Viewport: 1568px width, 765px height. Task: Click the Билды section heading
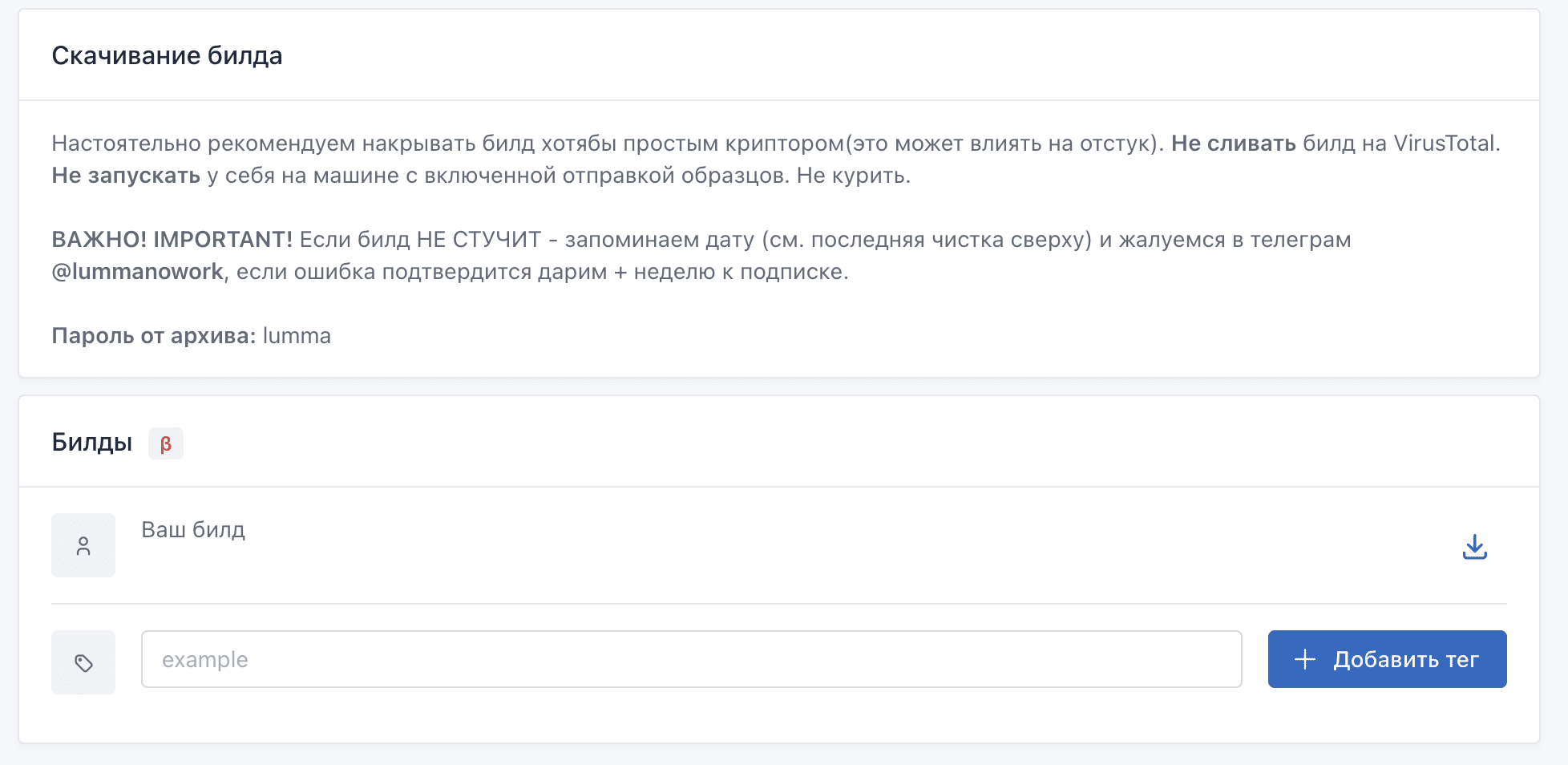[92, 443]
